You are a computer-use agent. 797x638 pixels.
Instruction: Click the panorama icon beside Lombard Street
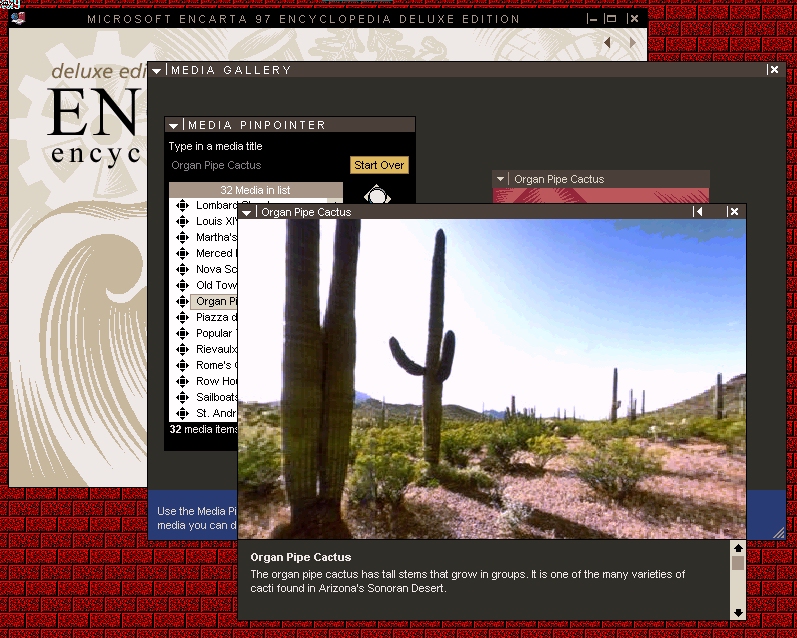[182, 206]
